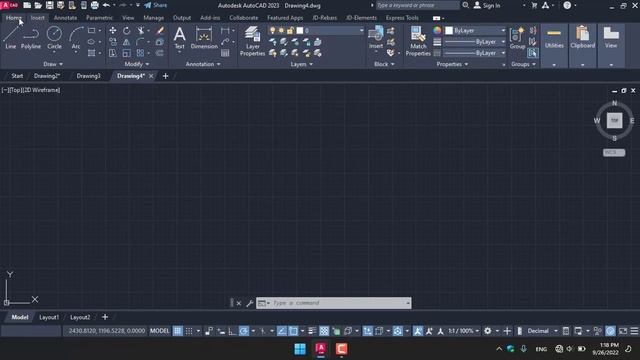Expand the Block panel
This screenshot has width=640, height=360.
point(384,64)
